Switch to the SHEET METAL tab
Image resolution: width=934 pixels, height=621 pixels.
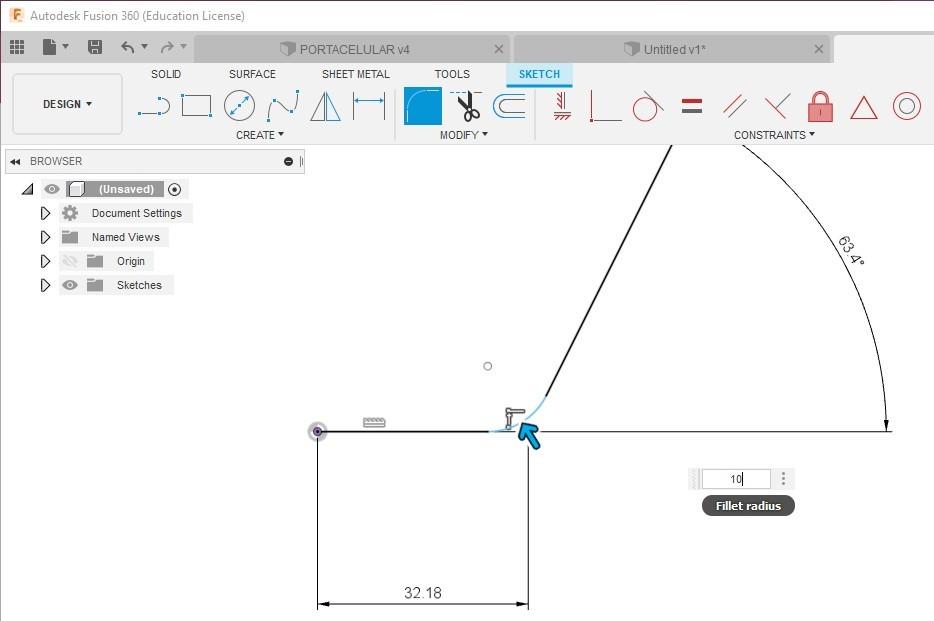pos(356,74)
